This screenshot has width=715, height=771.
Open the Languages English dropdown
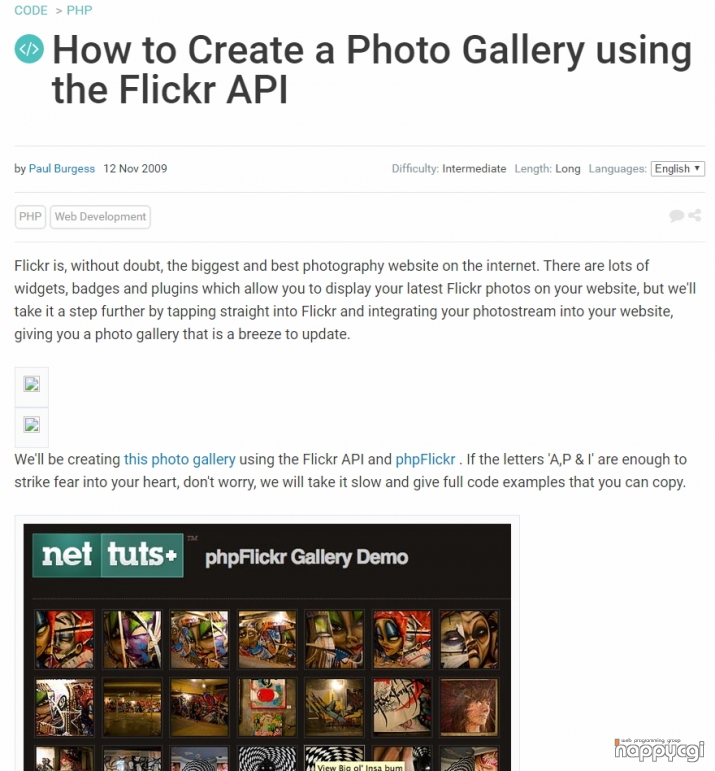coord(678,169)
